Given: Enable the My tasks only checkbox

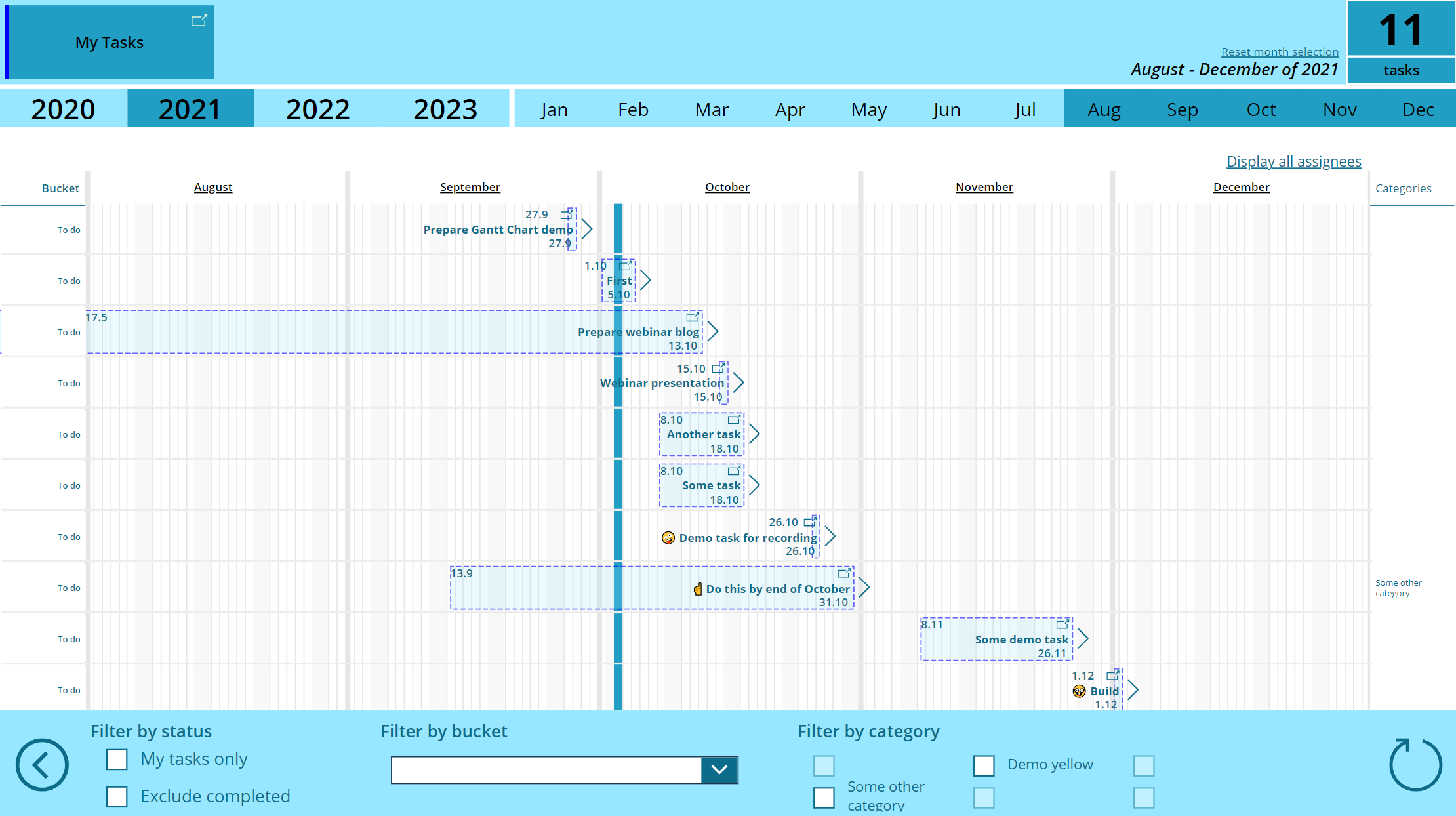Looking at the screenshot, I should (117, 760).
